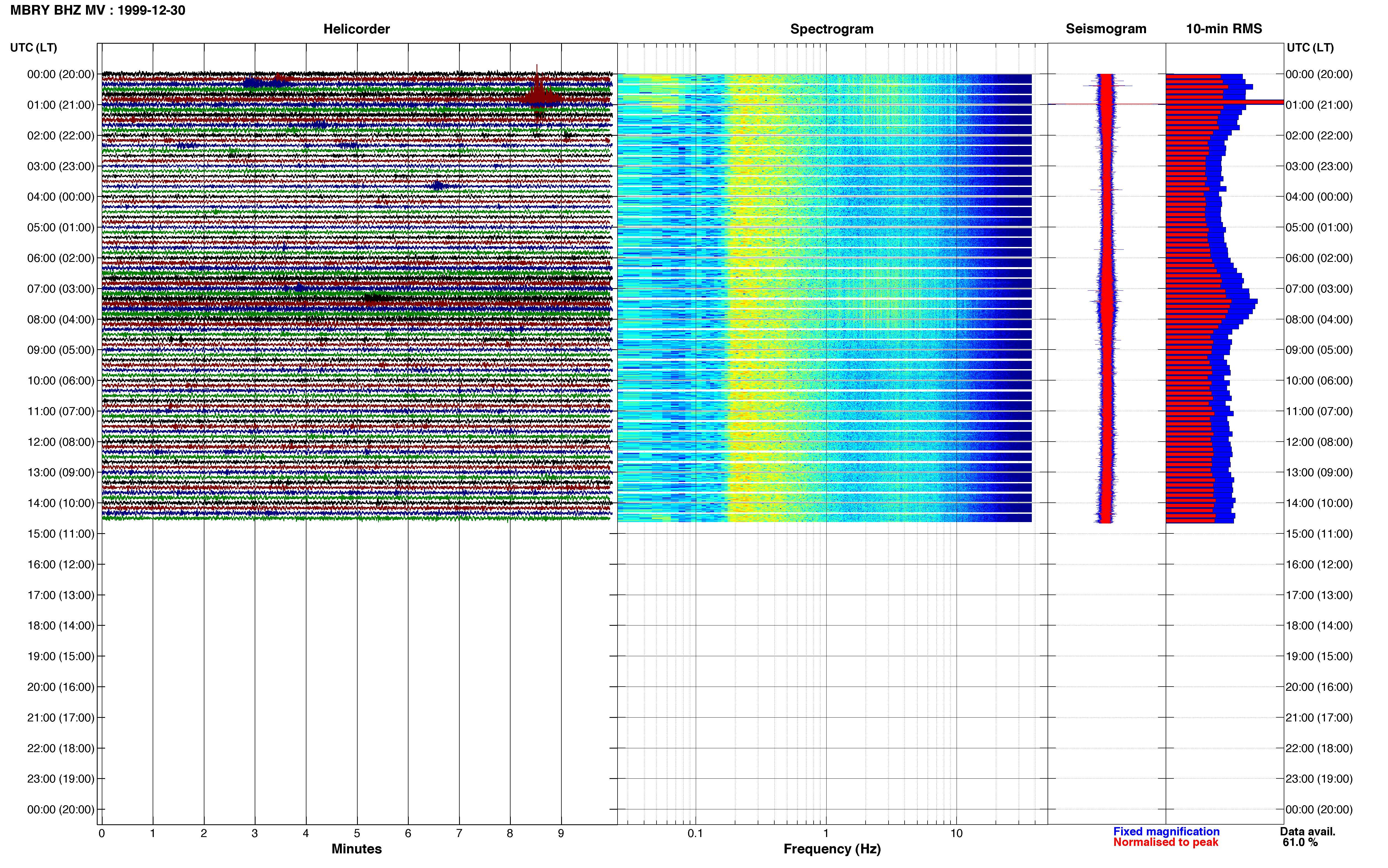
Task: Click left time label 08:00 (04:00)
Action: pos(61,319)
